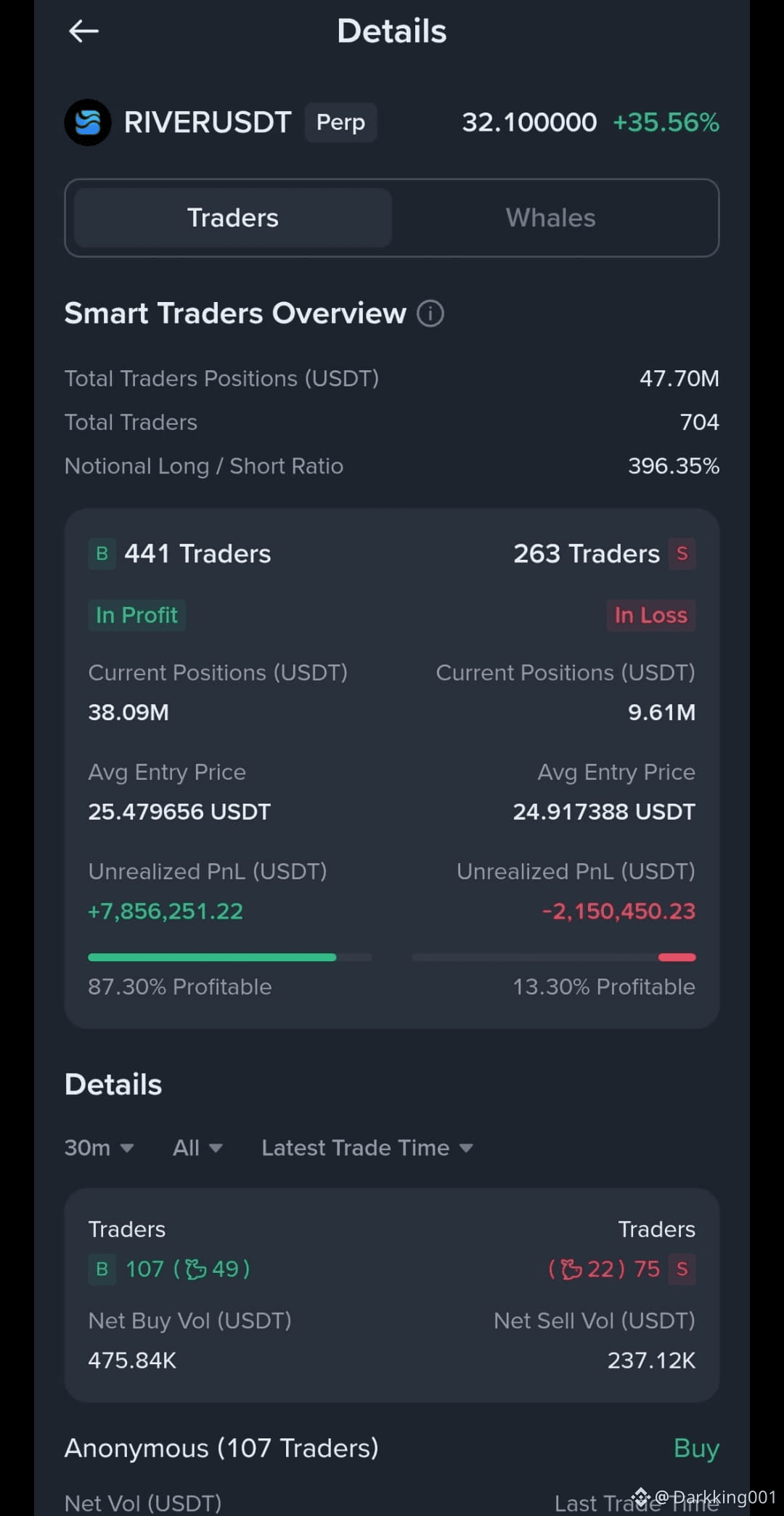Tap the green B badge beside 441 Traders
This screenshot has height=1516, width=784.
coord(102,554)
